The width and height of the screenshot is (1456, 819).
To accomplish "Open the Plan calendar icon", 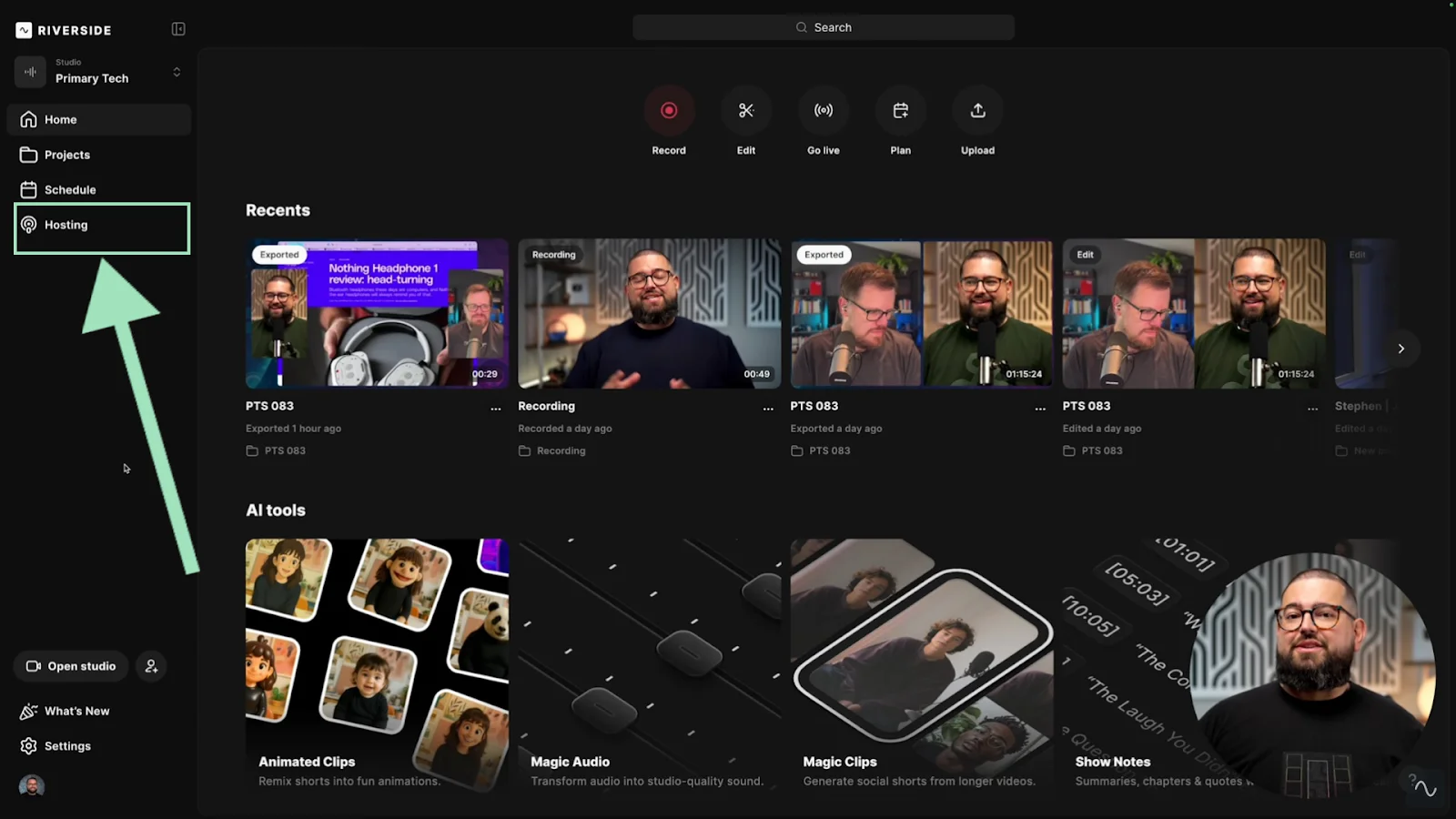I will coord(900,110).
